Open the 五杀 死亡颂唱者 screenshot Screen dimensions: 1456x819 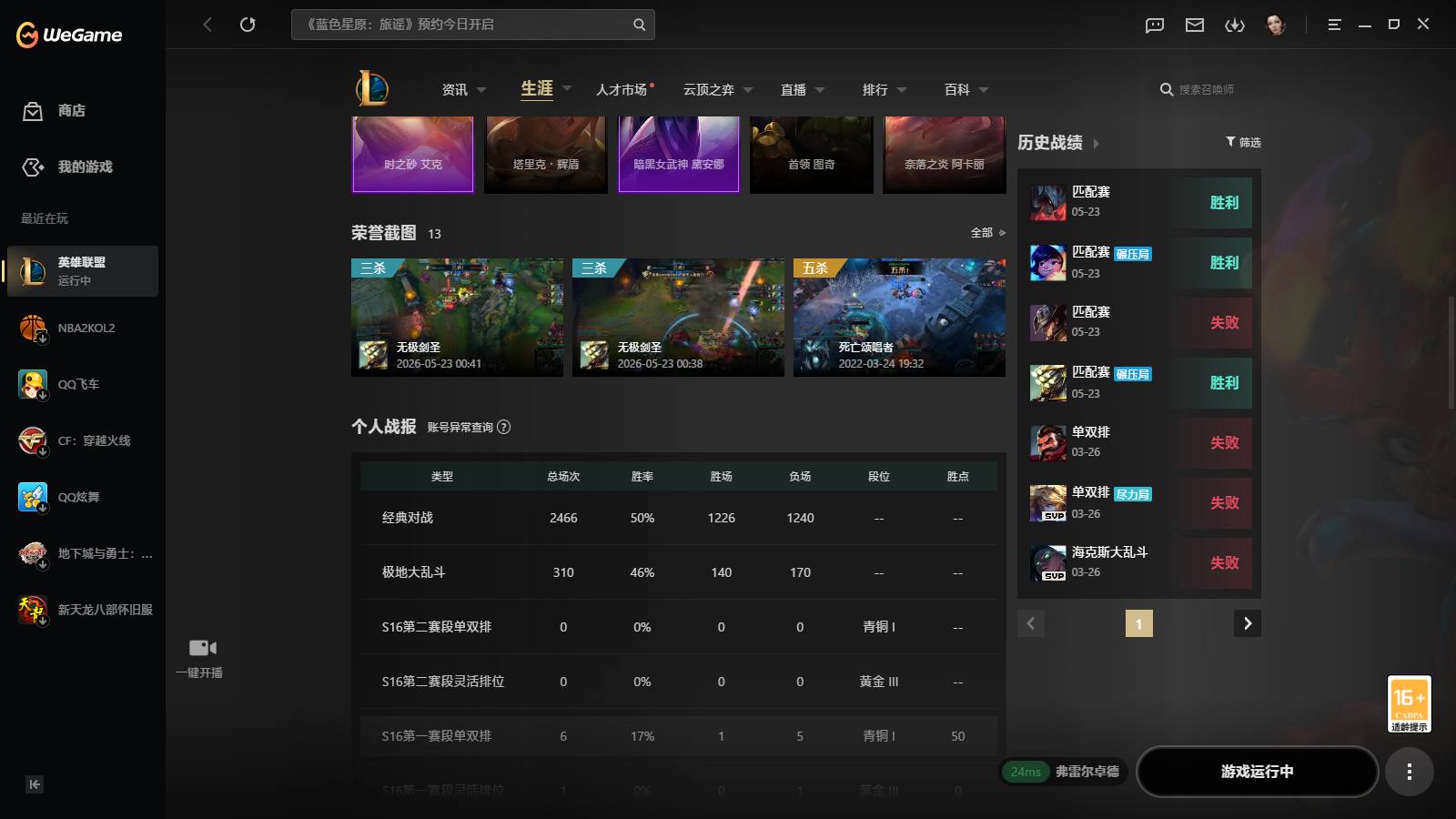coord(899,318)
